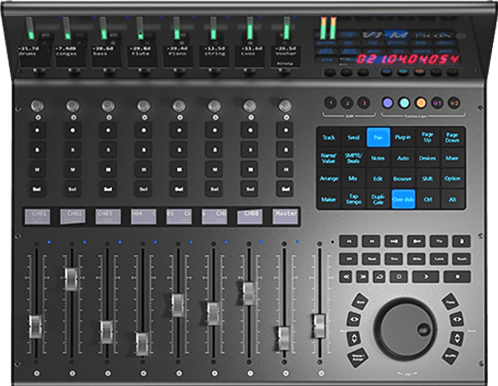Click the Page Up button
Image resolution: width=498 pixels, height=386 pixels.
(x=427, y=137)
